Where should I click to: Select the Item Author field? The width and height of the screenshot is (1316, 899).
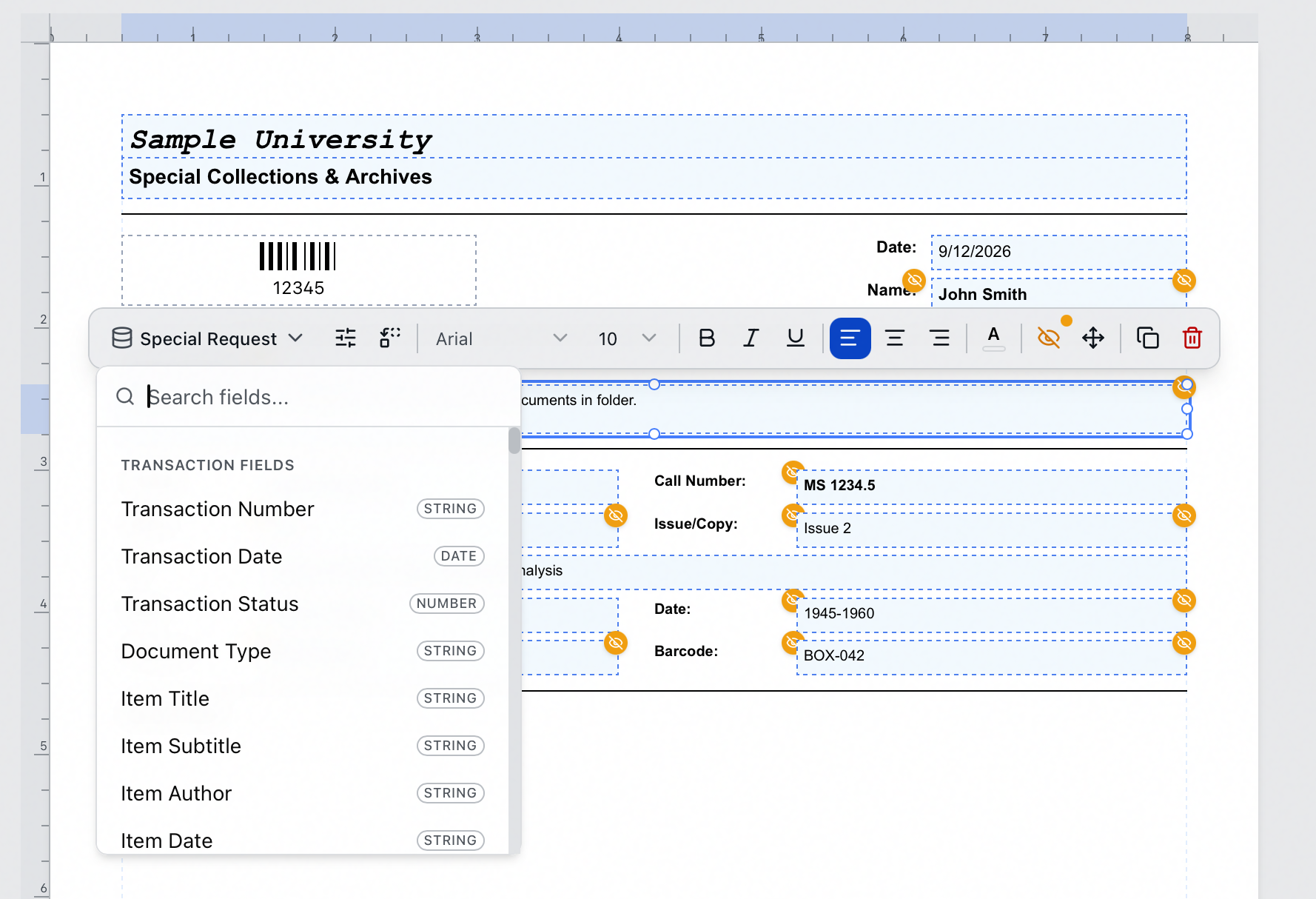[x=303, y=793]
